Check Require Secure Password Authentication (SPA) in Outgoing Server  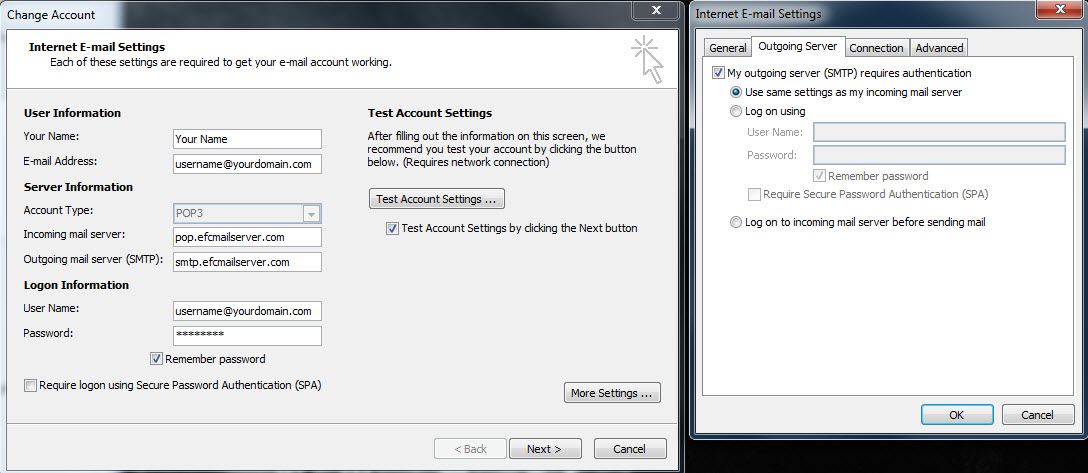[754, 195]
